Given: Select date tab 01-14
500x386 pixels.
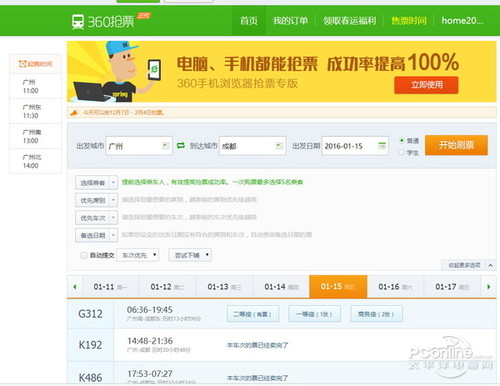Looking at the screenshot, I should 281,287.
